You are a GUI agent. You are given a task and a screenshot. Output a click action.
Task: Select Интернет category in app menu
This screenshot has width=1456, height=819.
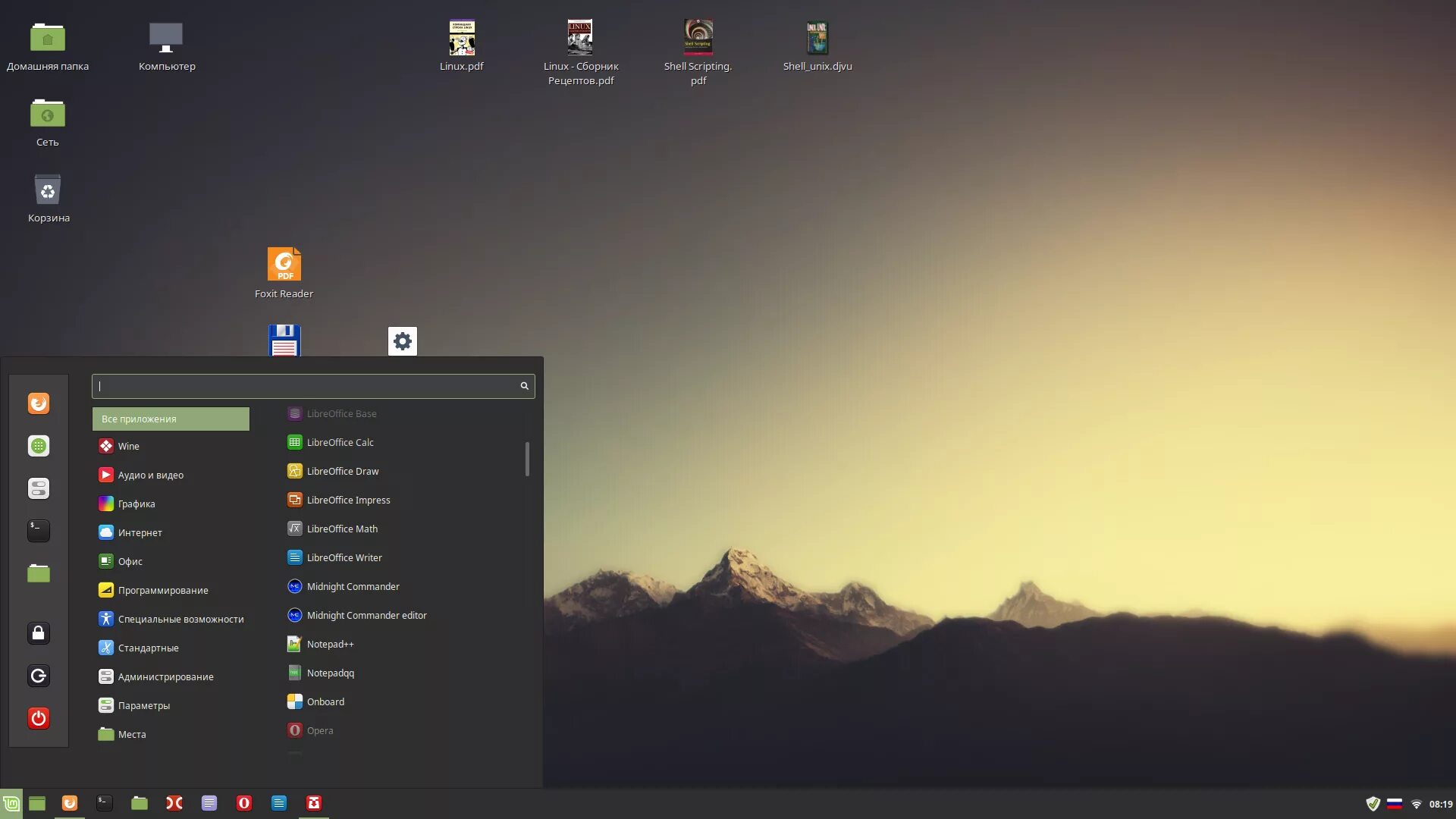[x=140, y=532]
